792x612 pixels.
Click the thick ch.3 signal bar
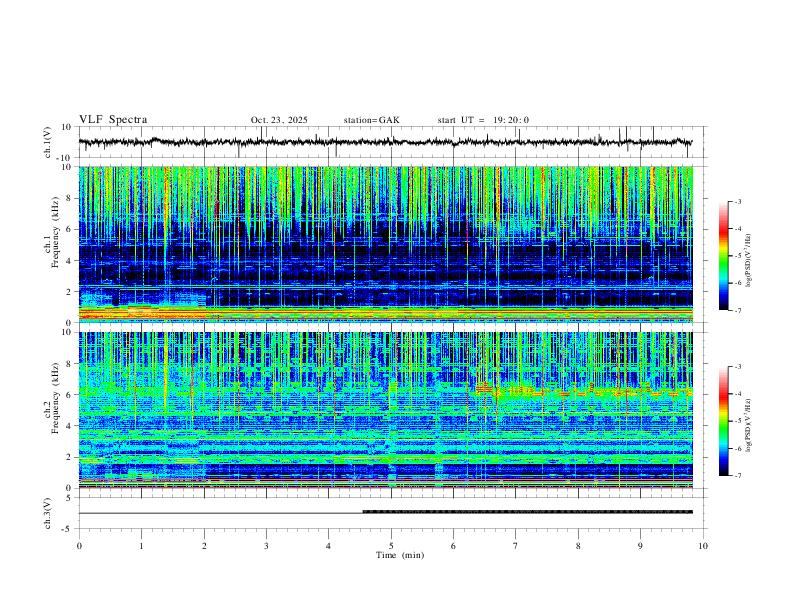527,512
